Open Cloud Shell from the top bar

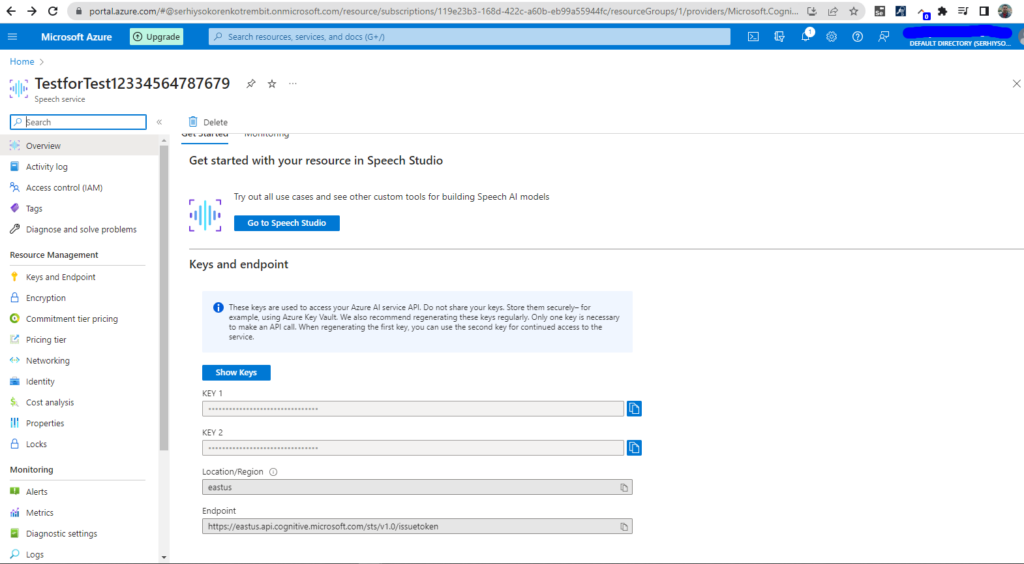753,37
